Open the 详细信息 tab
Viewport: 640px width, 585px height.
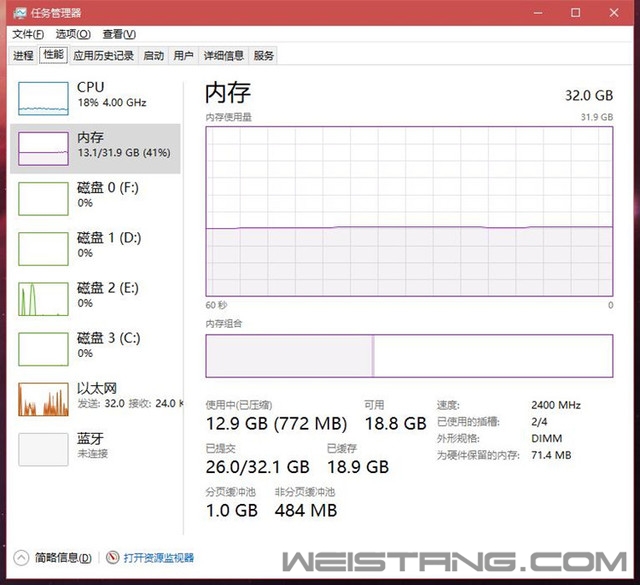[x=224, y=55]
